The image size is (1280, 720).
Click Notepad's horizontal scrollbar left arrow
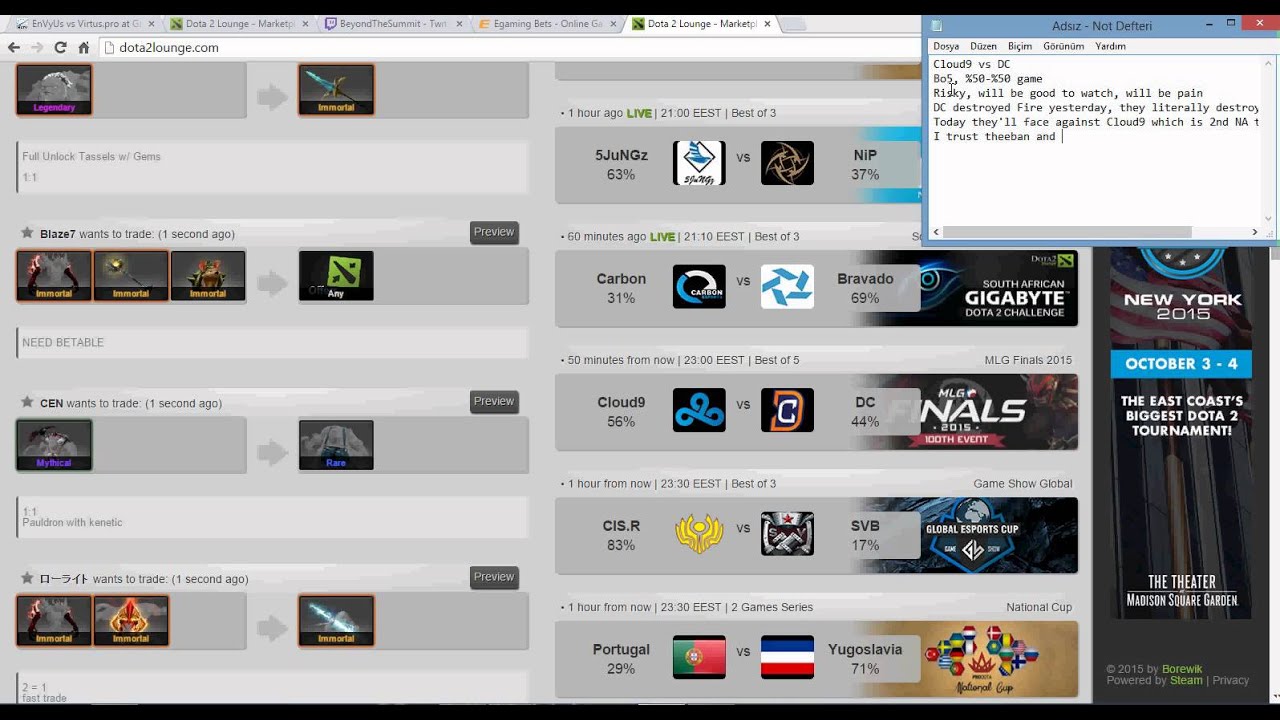pyautogui.click(x=936, y=232)
